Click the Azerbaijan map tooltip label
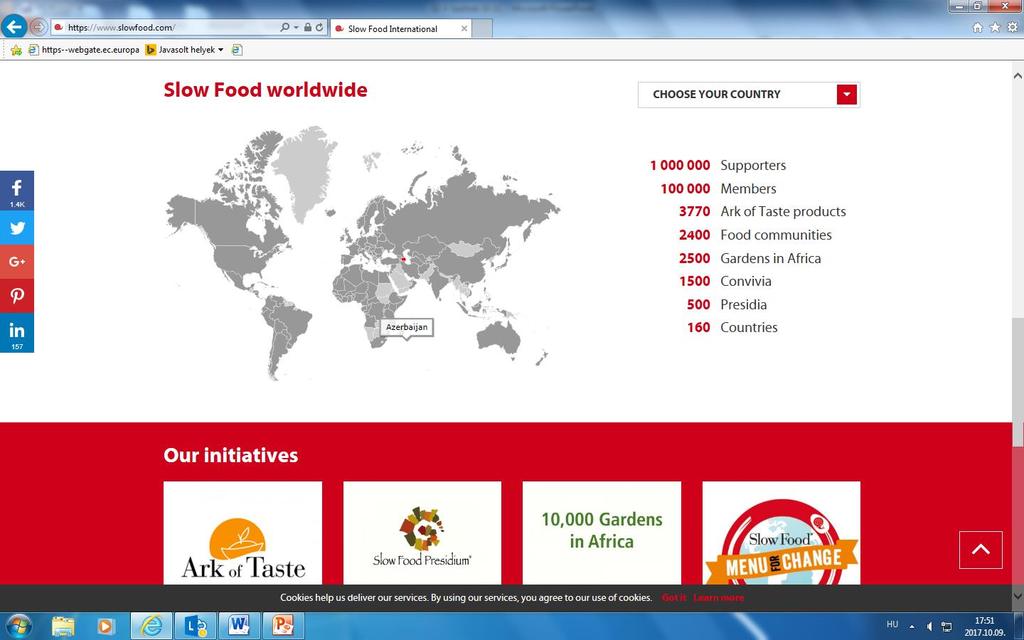 [407, 327]
